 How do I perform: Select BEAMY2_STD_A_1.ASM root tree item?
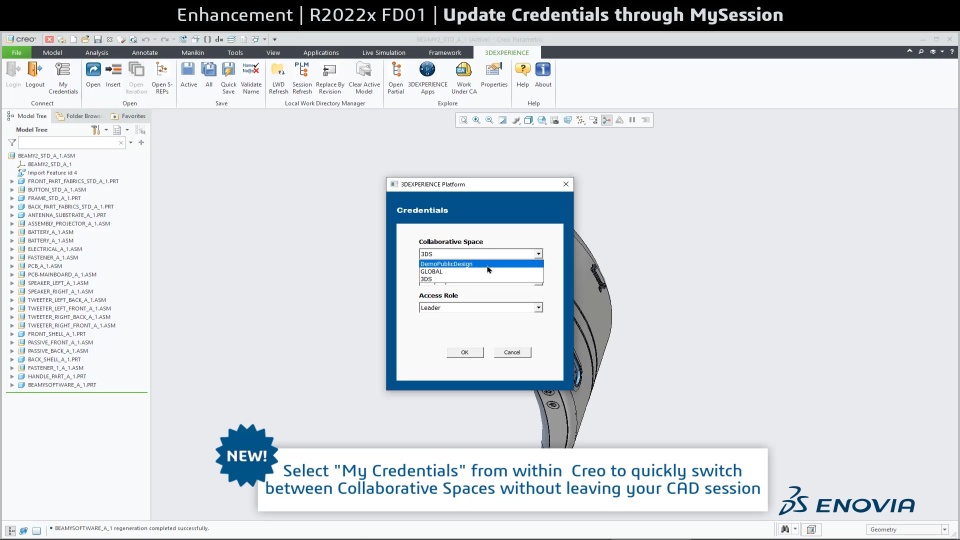(47, 156)
